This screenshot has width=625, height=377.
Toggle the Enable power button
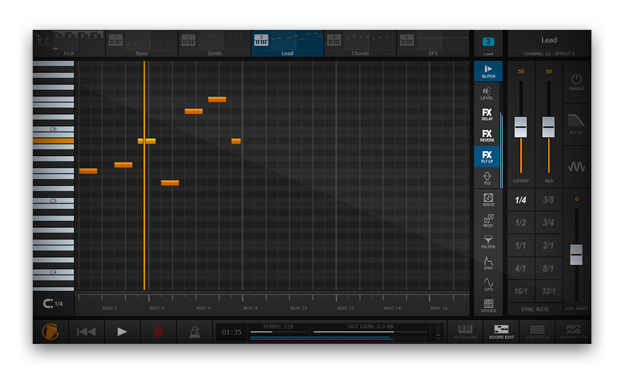tap(576, 82)
